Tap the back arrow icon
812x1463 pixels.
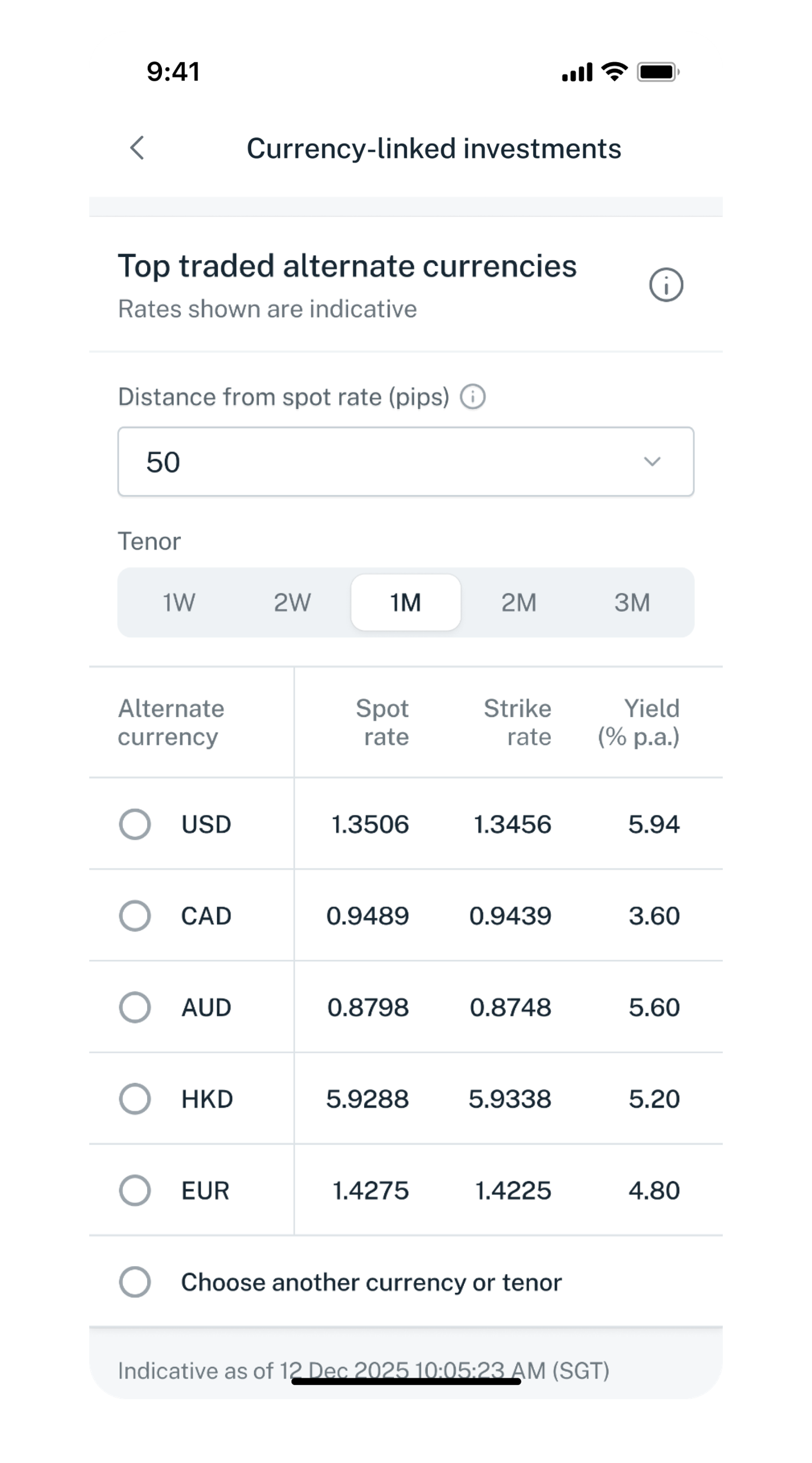point(137,148)
